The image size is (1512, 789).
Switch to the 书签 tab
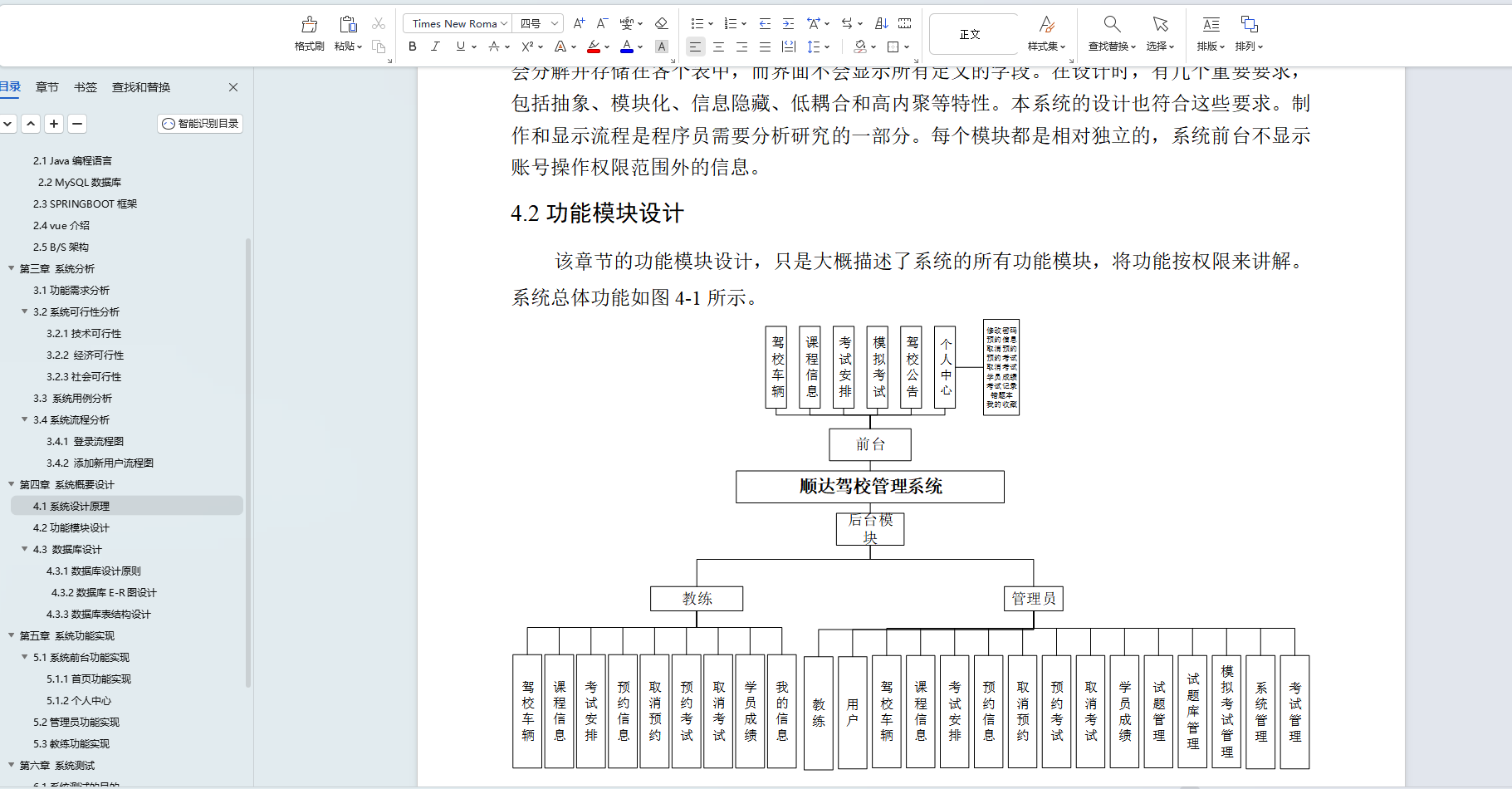point(86,87)
